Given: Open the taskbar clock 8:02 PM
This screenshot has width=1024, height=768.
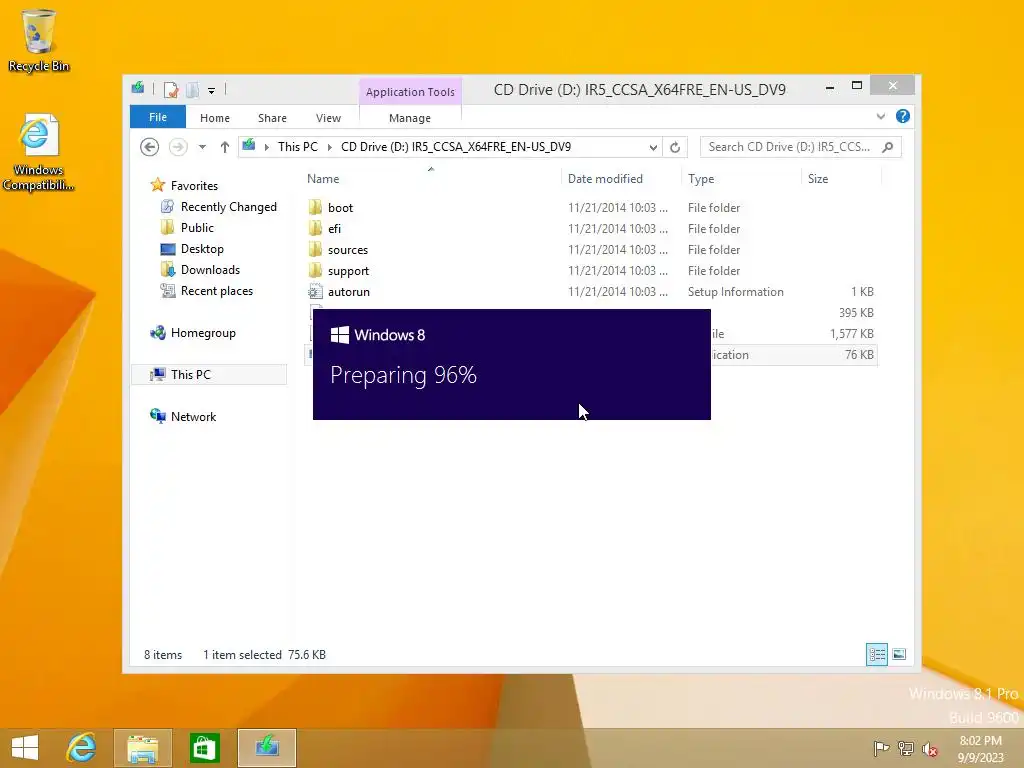Looking at the screenshot, I should pos(980,749).
